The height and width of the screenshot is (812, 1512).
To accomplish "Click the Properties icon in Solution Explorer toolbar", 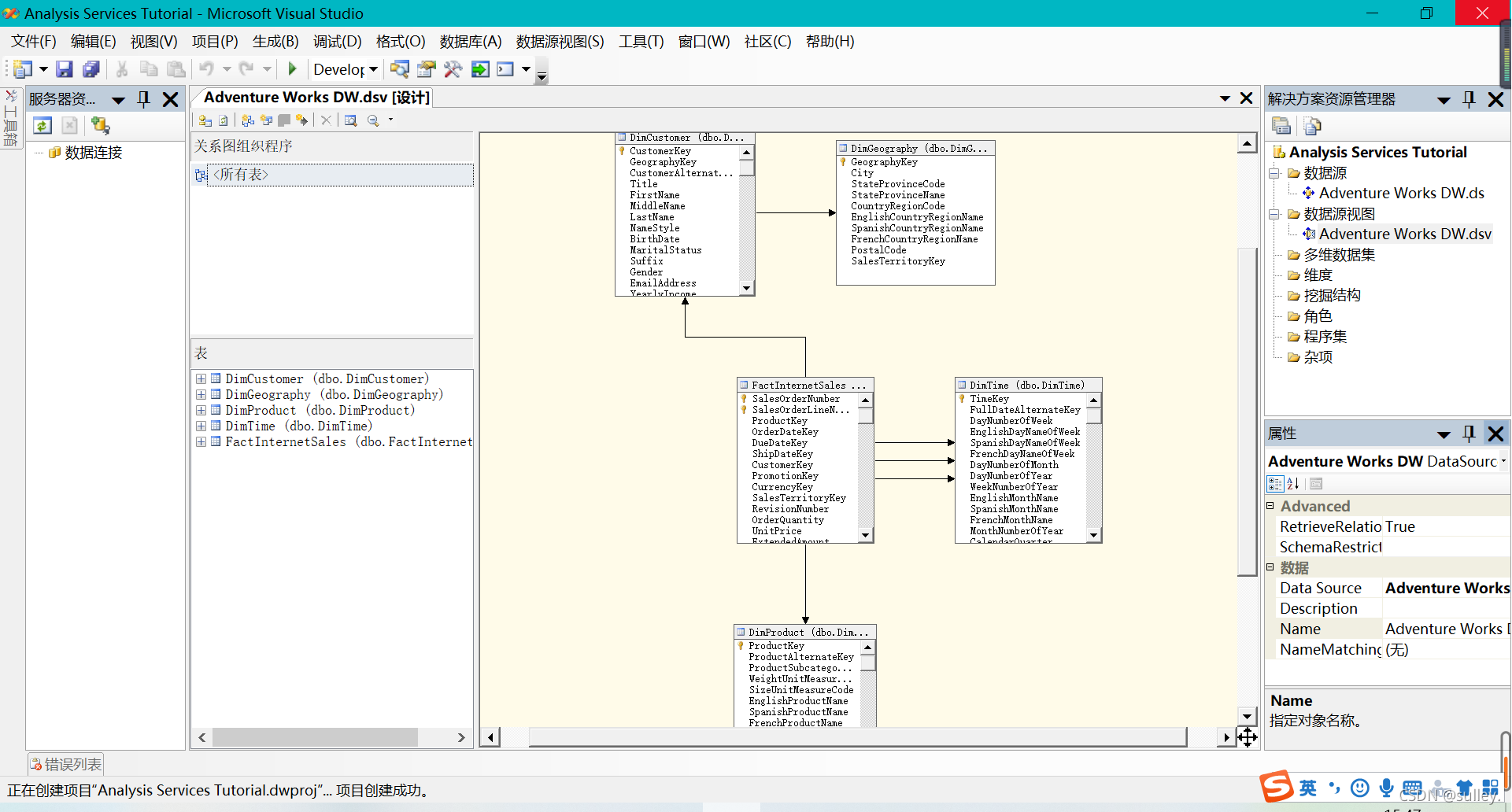I will 1281,125.
